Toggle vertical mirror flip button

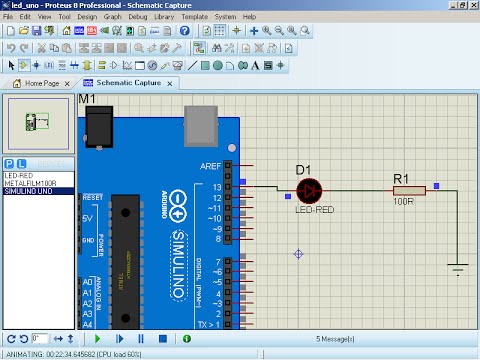(70, 339)
